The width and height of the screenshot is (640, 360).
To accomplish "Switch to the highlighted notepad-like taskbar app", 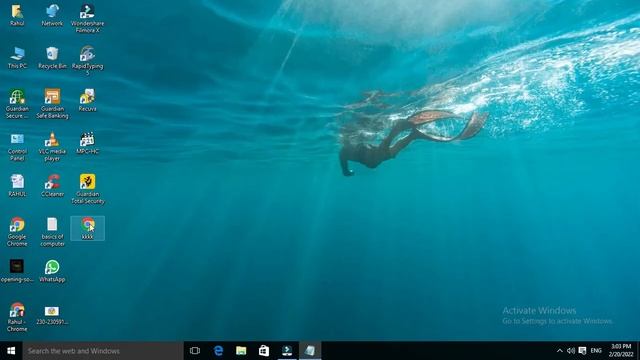I will tap(310, 351).
